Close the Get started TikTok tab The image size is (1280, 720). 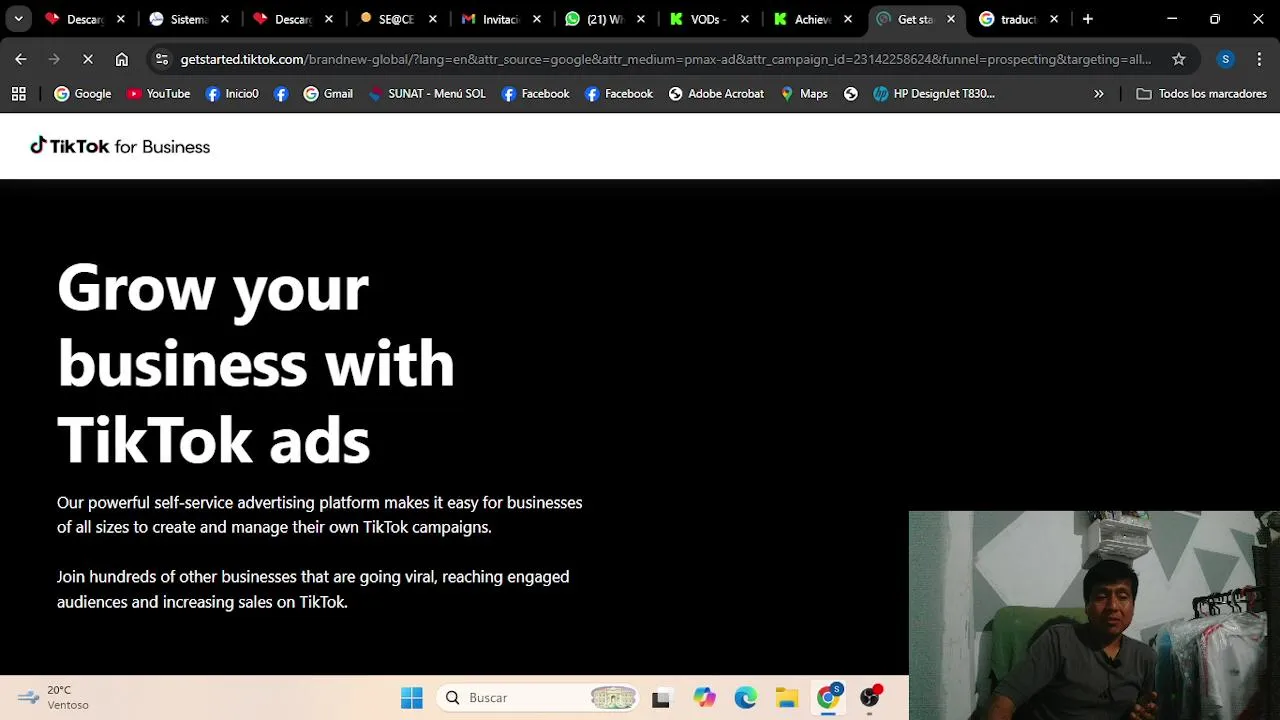951,19
